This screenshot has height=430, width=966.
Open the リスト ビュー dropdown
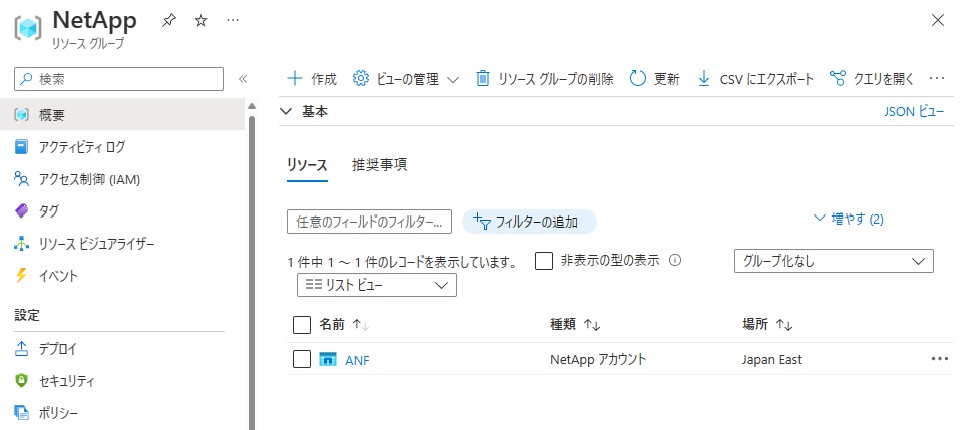pyautogui.click(x=377, y=285)
